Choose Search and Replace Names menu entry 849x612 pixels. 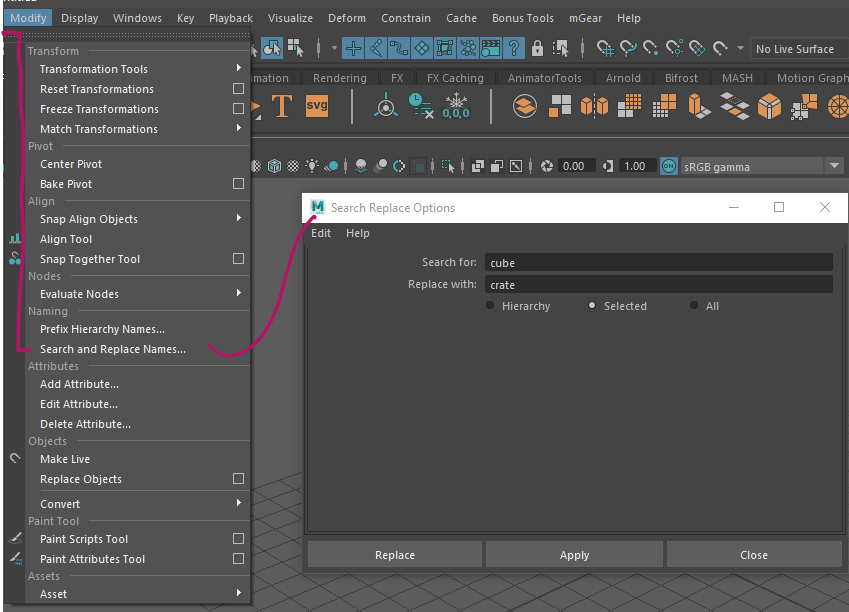tap(113, 349)
